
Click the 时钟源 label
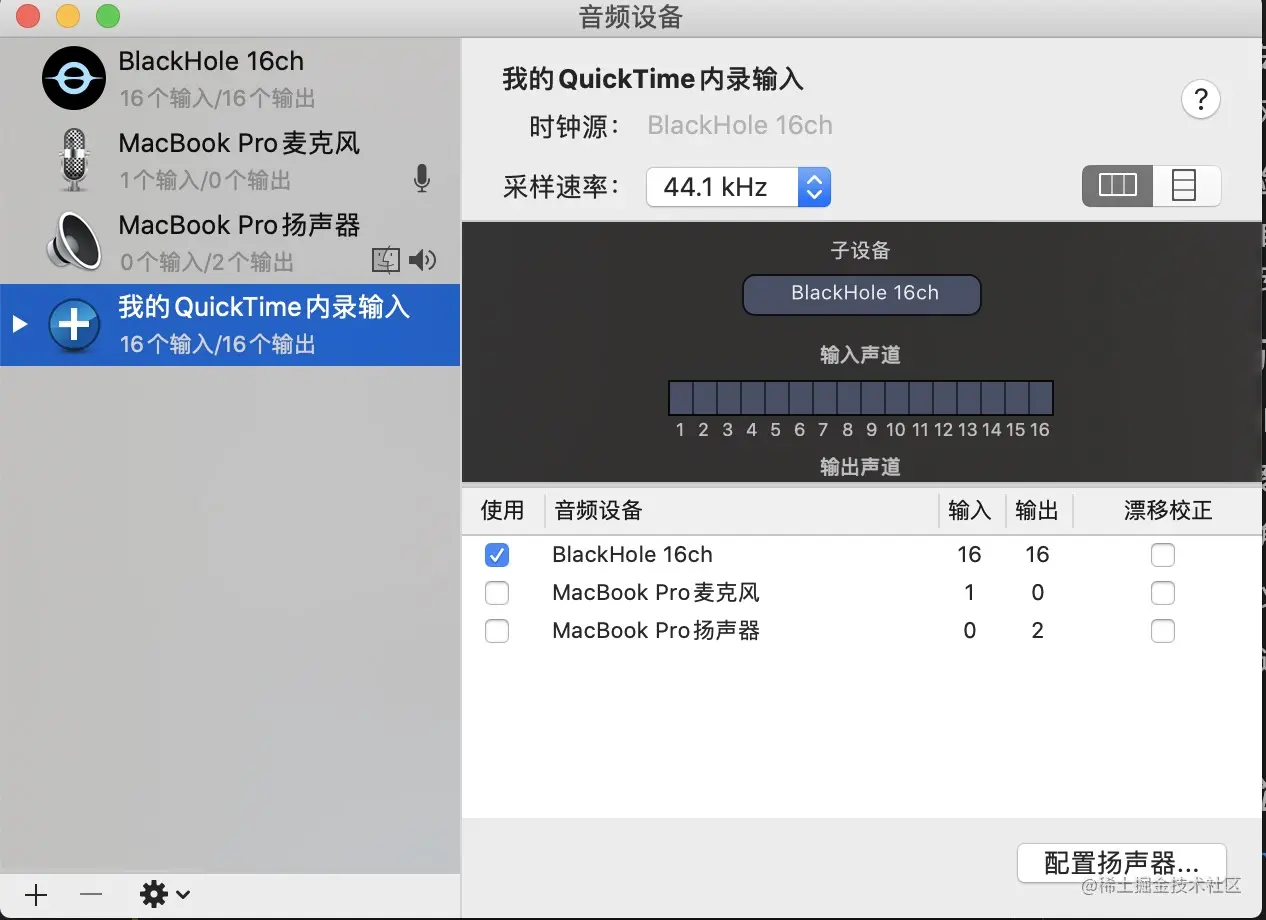pyautogui.click(x=575, y=127)
